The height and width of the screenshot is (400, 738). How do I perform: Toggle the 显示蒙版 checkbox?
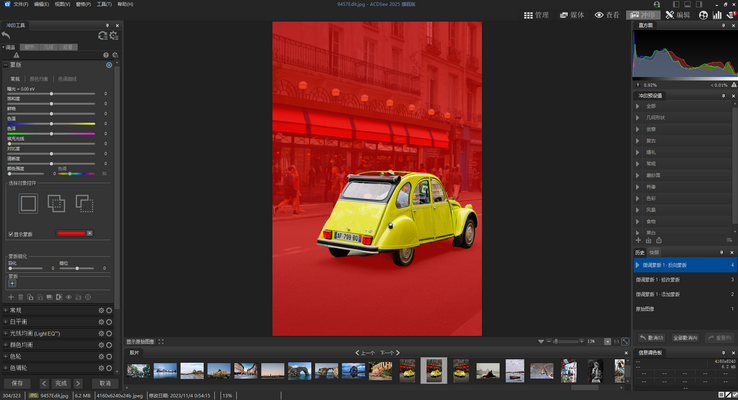tap(11, 234)
